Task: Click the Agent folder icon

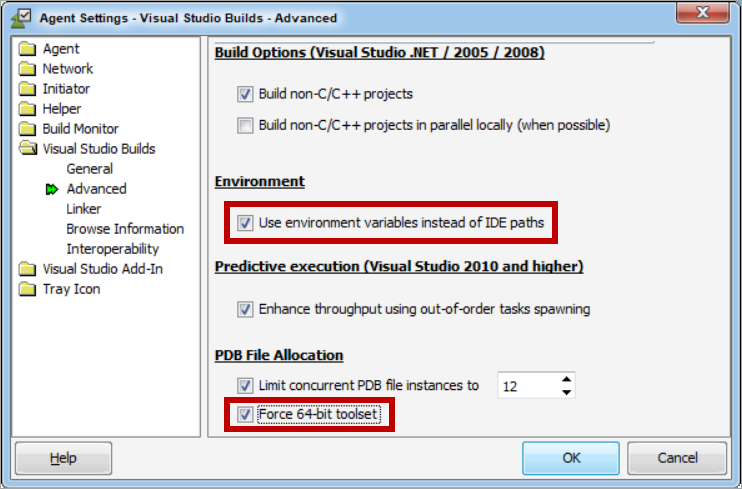Action: (27, 49)
